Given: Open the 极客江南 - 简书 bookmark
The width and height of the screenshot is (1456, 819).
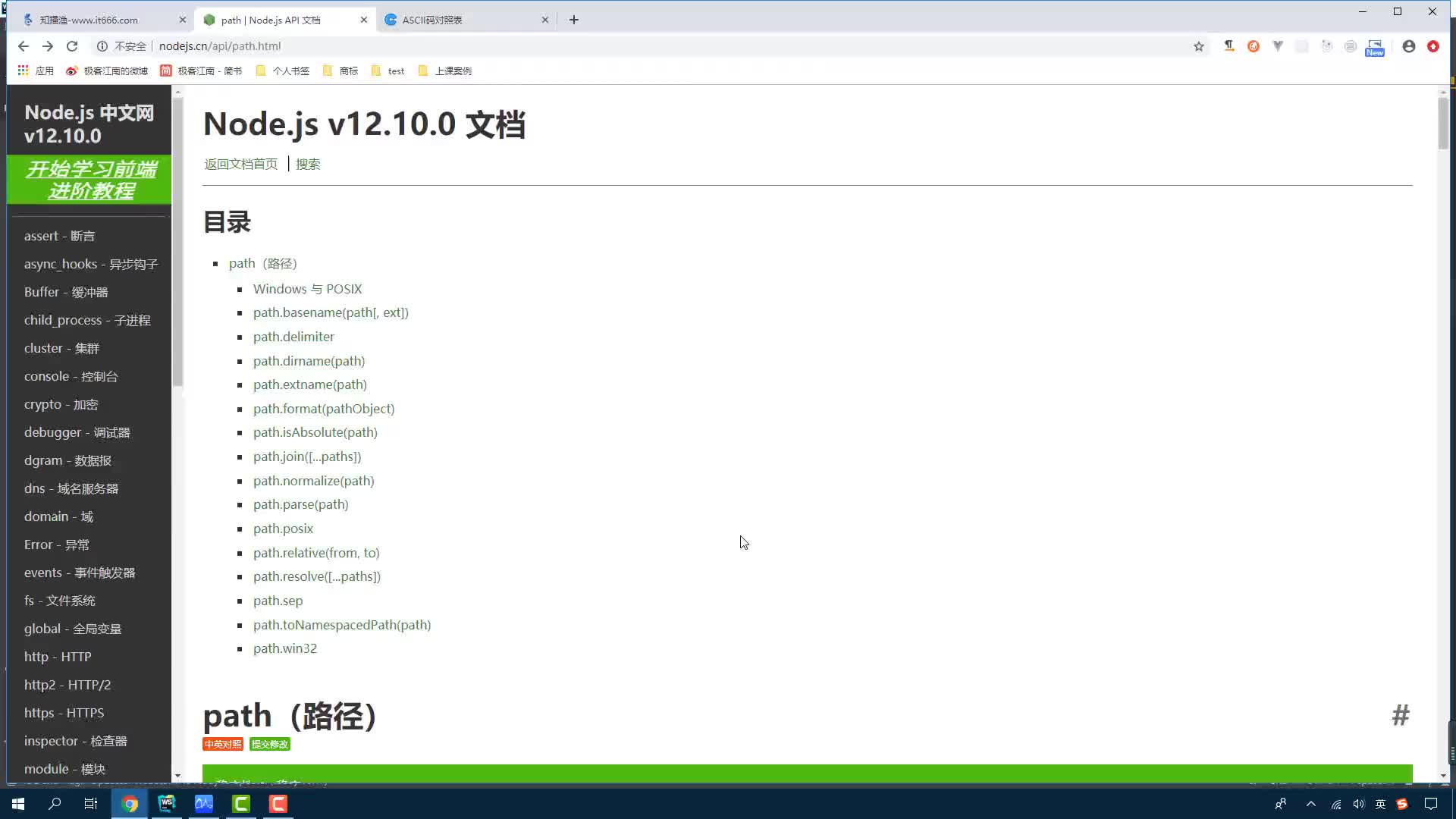Looking at the screenshot, I should tap(201, 71).
